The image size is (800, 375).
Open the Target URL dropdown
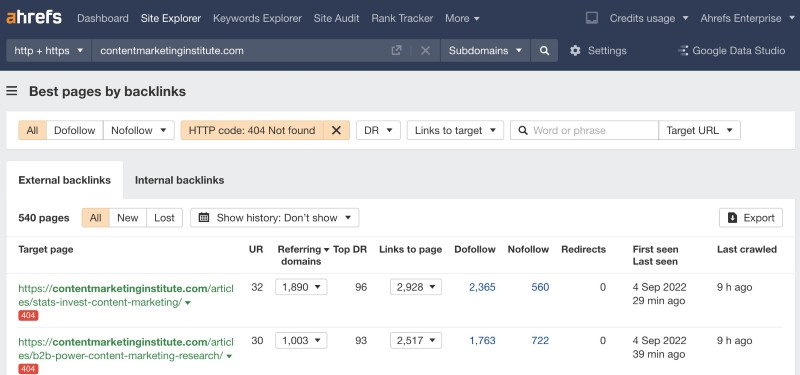pyautogui.click(x=699, y=130)
